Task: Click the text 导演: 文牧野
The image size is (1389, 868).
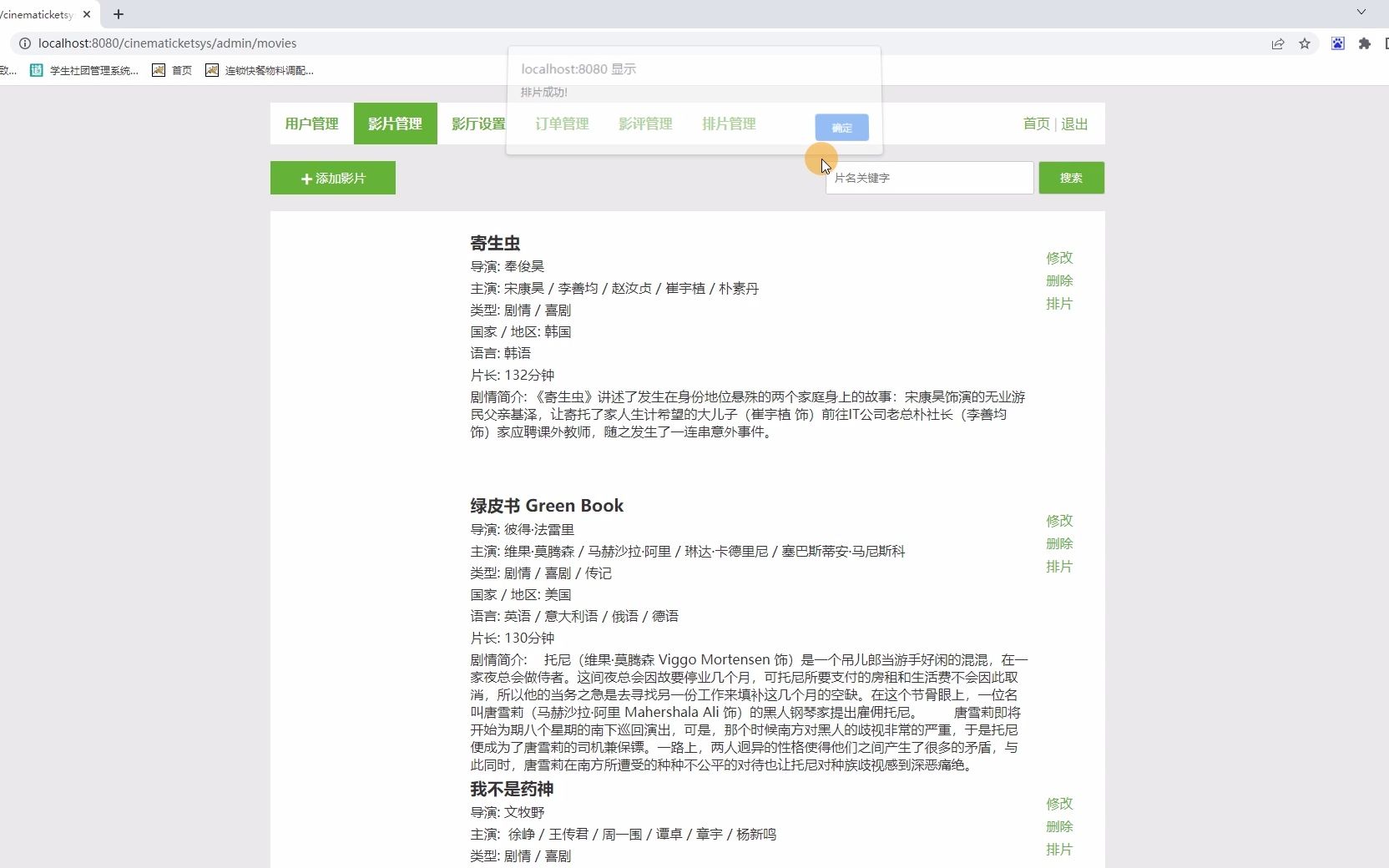Action: [x=507, y=812]
